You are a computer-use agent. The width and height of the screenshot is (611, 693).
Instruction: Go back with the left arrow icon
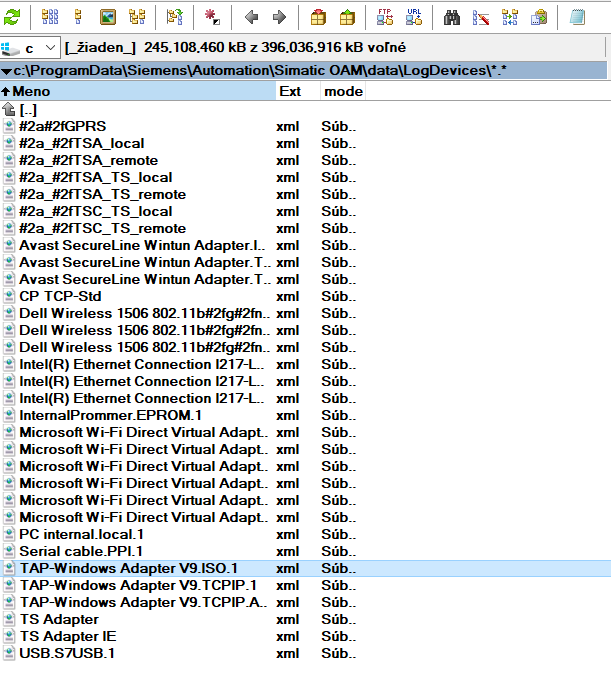[x=251, y=17]
